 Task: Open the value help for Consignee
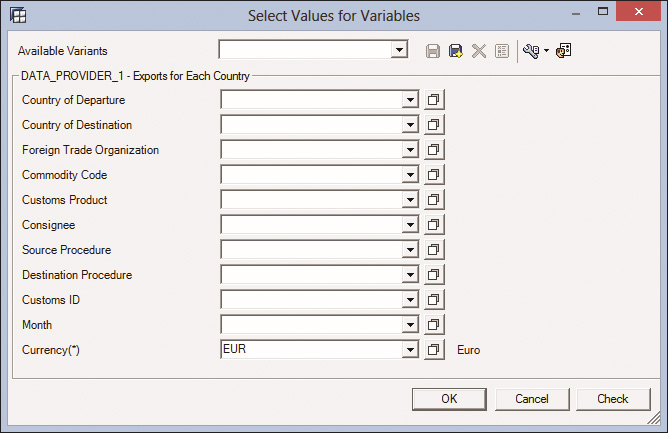coord(434,225)
